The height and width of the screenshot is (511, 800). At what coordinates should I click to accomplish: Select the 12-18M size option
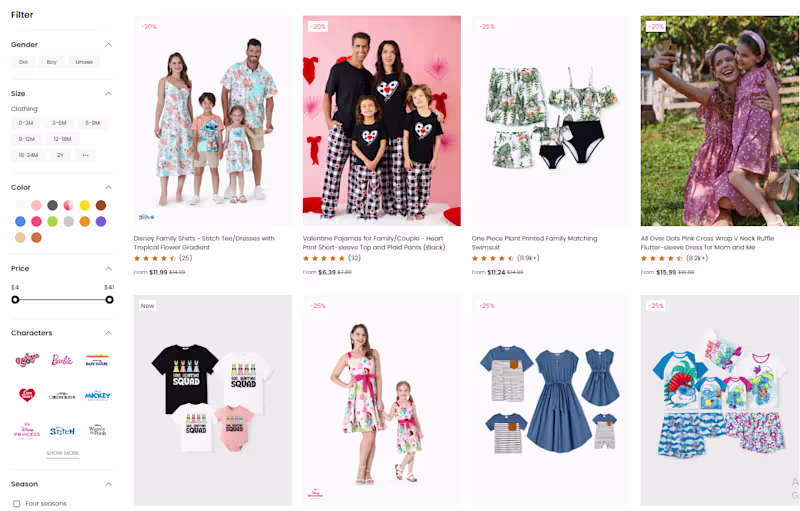coord(62,139)
